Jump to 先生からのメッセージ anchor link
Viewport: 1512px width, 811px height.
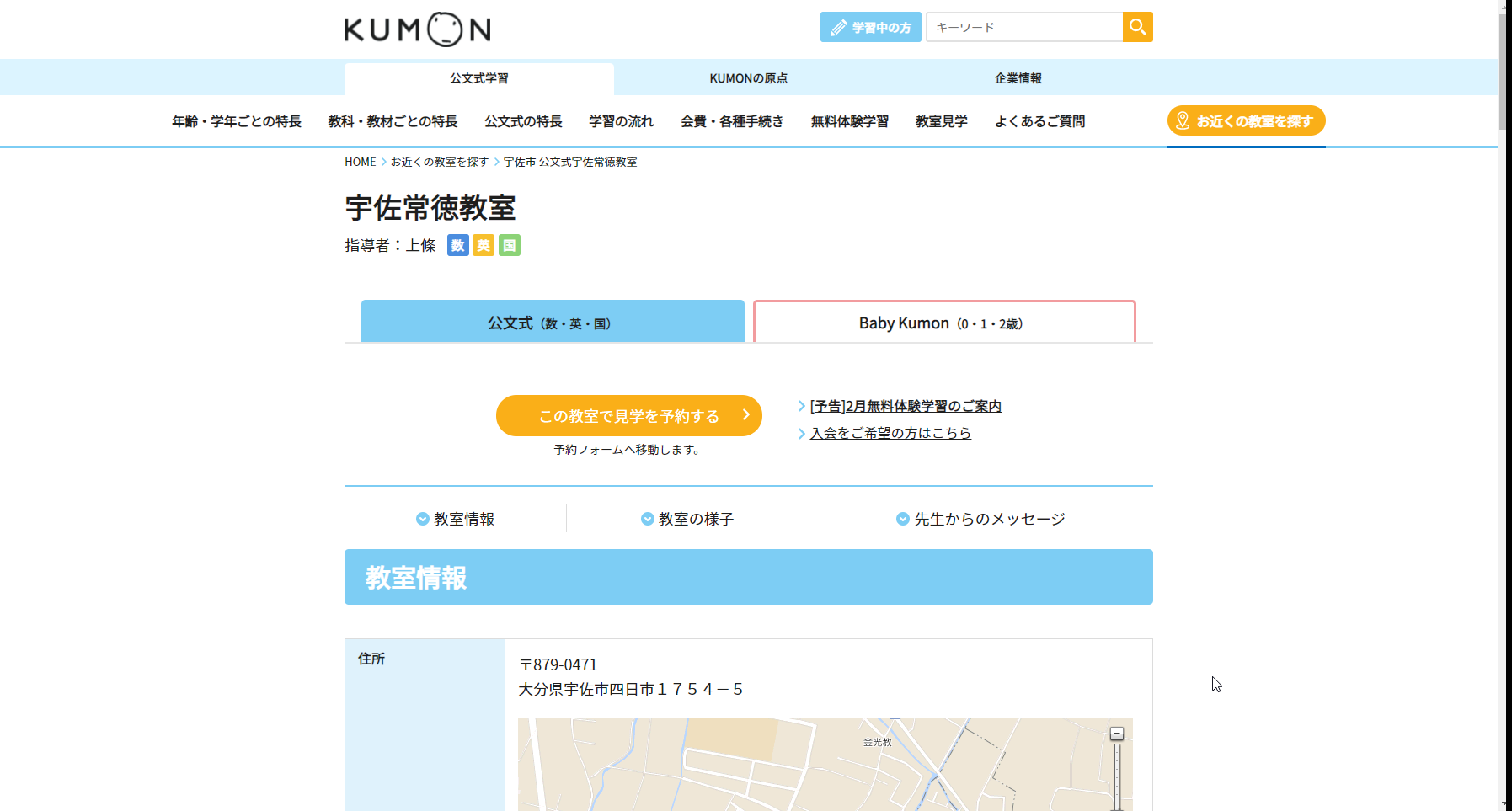pos(980,519)
